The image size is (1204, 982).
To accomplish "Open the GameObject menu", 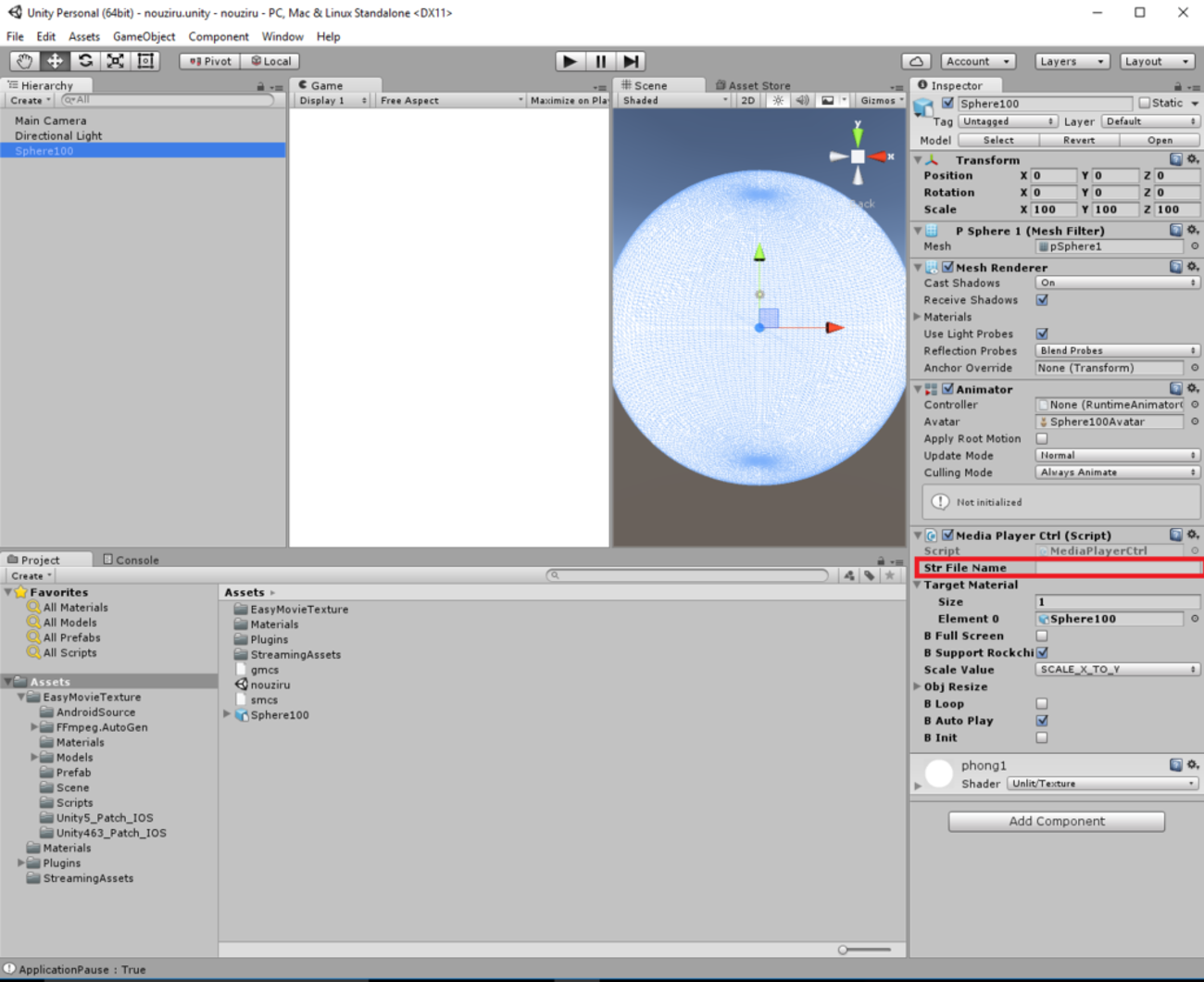I will [144, 37].
